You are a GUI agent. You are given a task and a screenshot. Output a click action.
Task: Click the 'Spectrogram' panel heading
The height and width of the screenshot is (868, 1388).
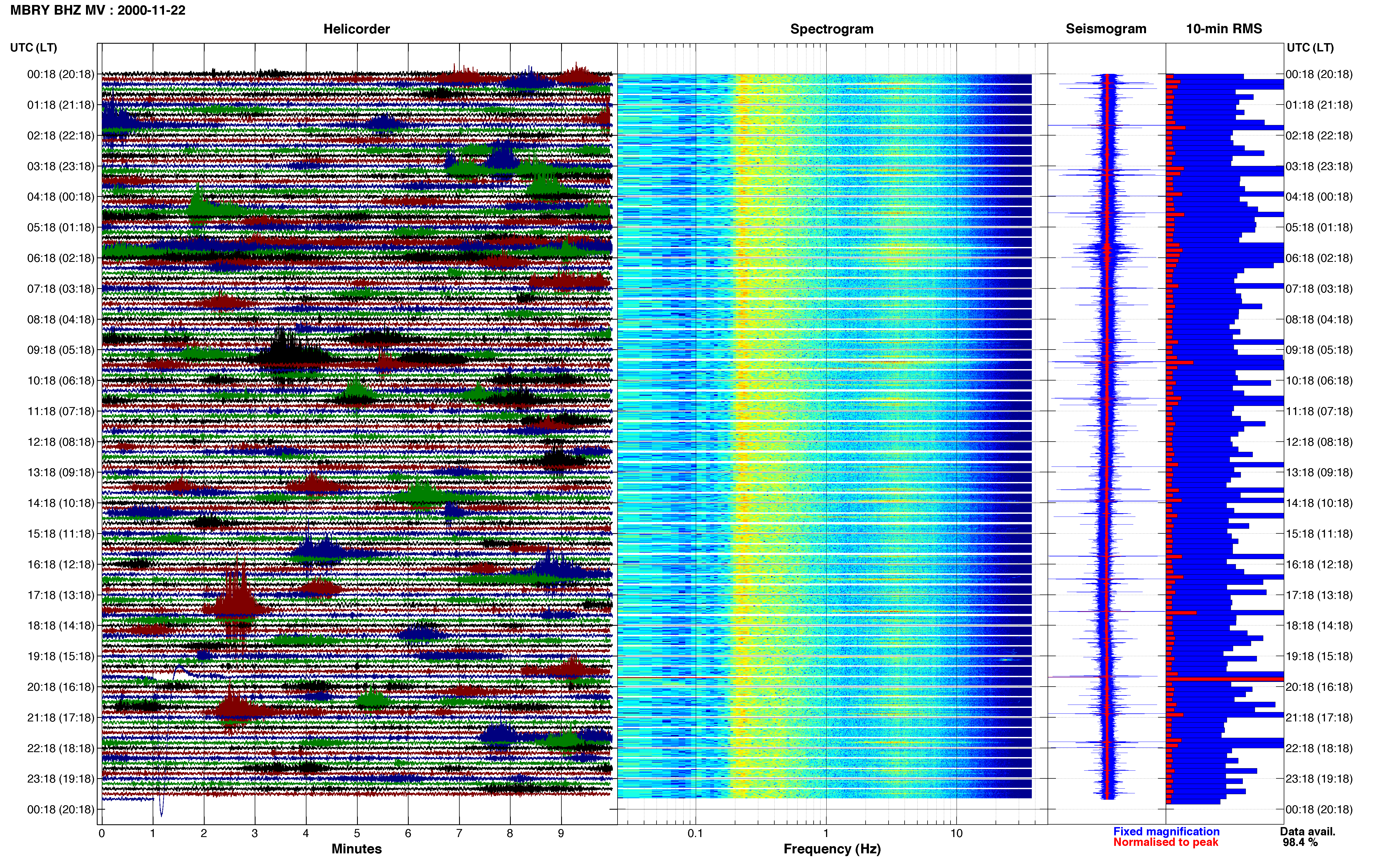coord(832,29)
